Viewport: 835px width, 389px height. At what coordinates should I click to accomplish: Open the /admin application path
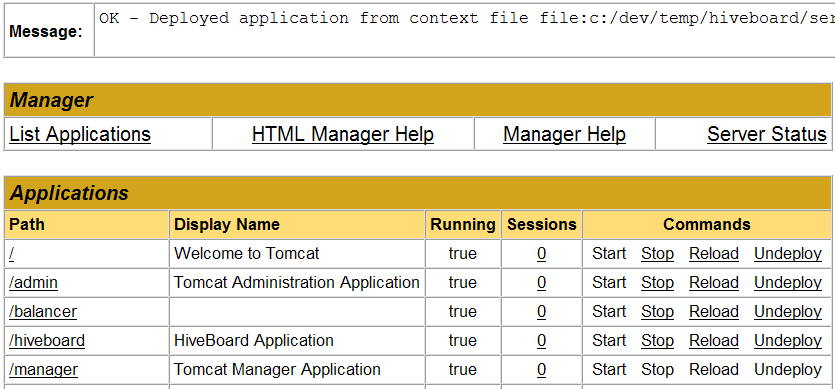click(x=33, y=282)
